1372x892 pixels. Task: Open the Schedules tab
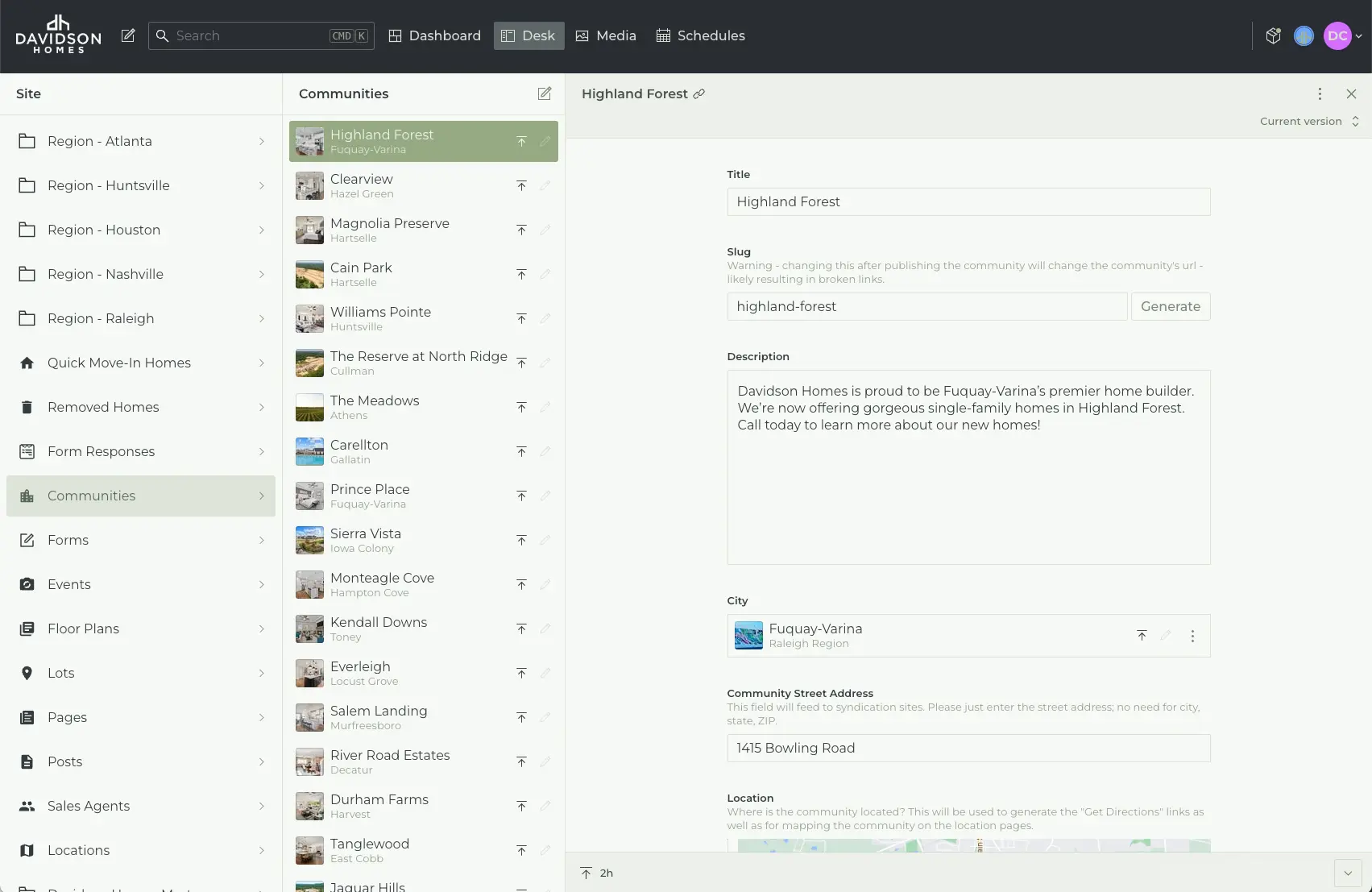coord(700,35)
